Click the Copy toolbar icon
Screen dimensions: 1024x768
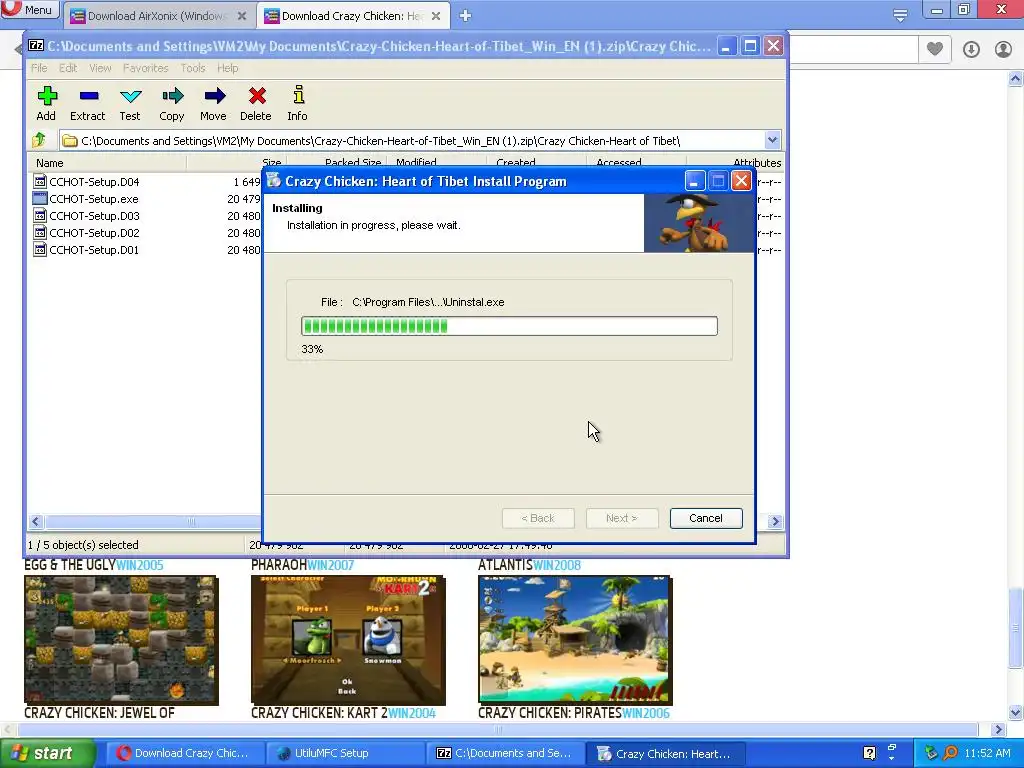pyautogui.click(x=172, y=103)
